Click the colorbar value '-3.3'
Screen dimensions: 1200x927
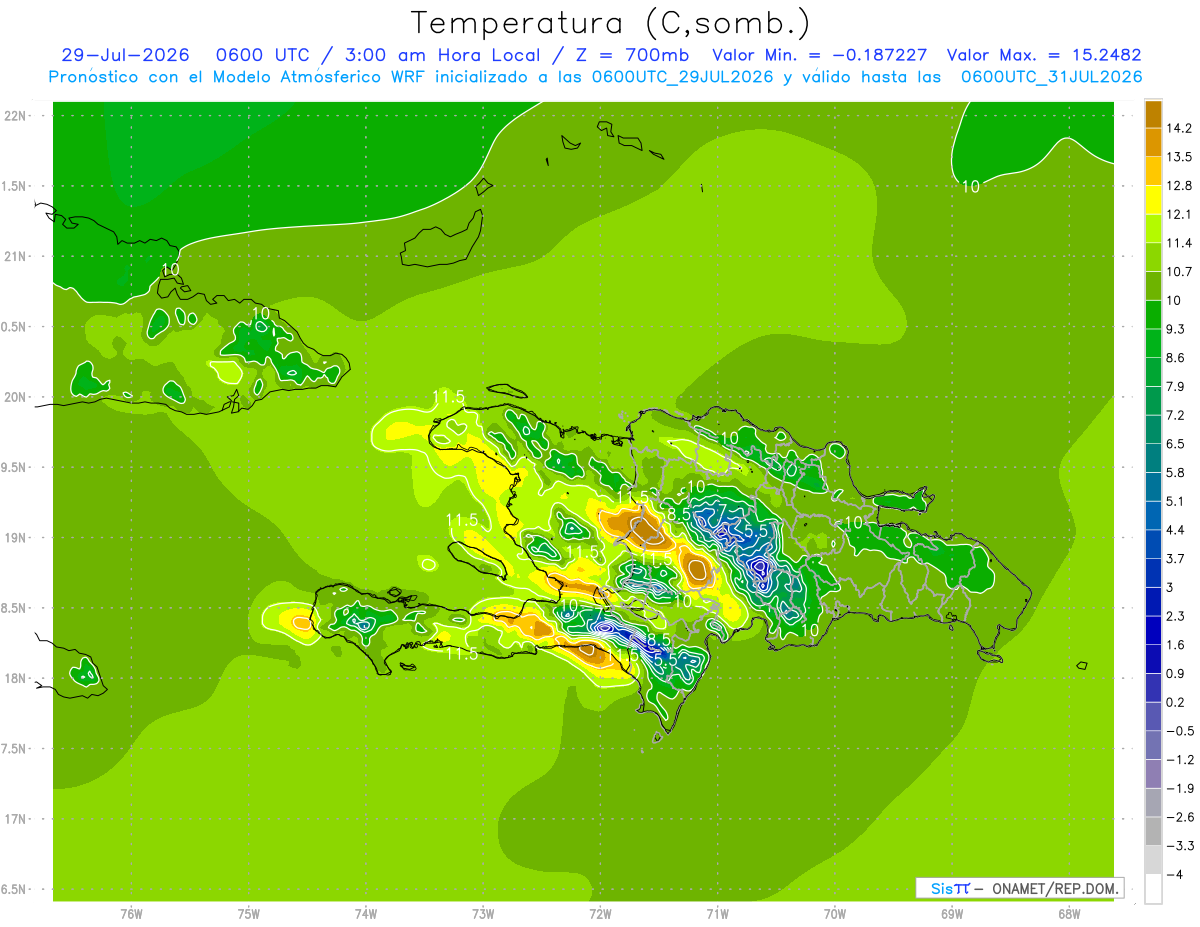click(x=1179, y=846)
